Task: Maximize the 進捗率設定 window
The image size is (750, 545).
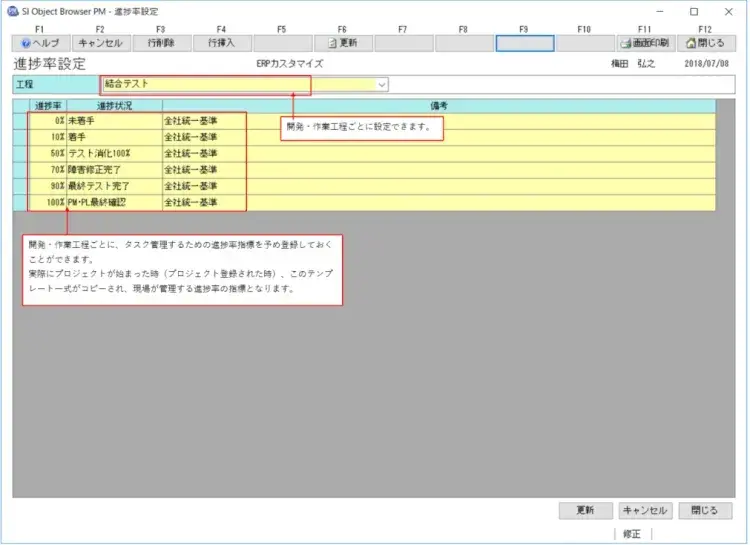Action: point(694,11)
